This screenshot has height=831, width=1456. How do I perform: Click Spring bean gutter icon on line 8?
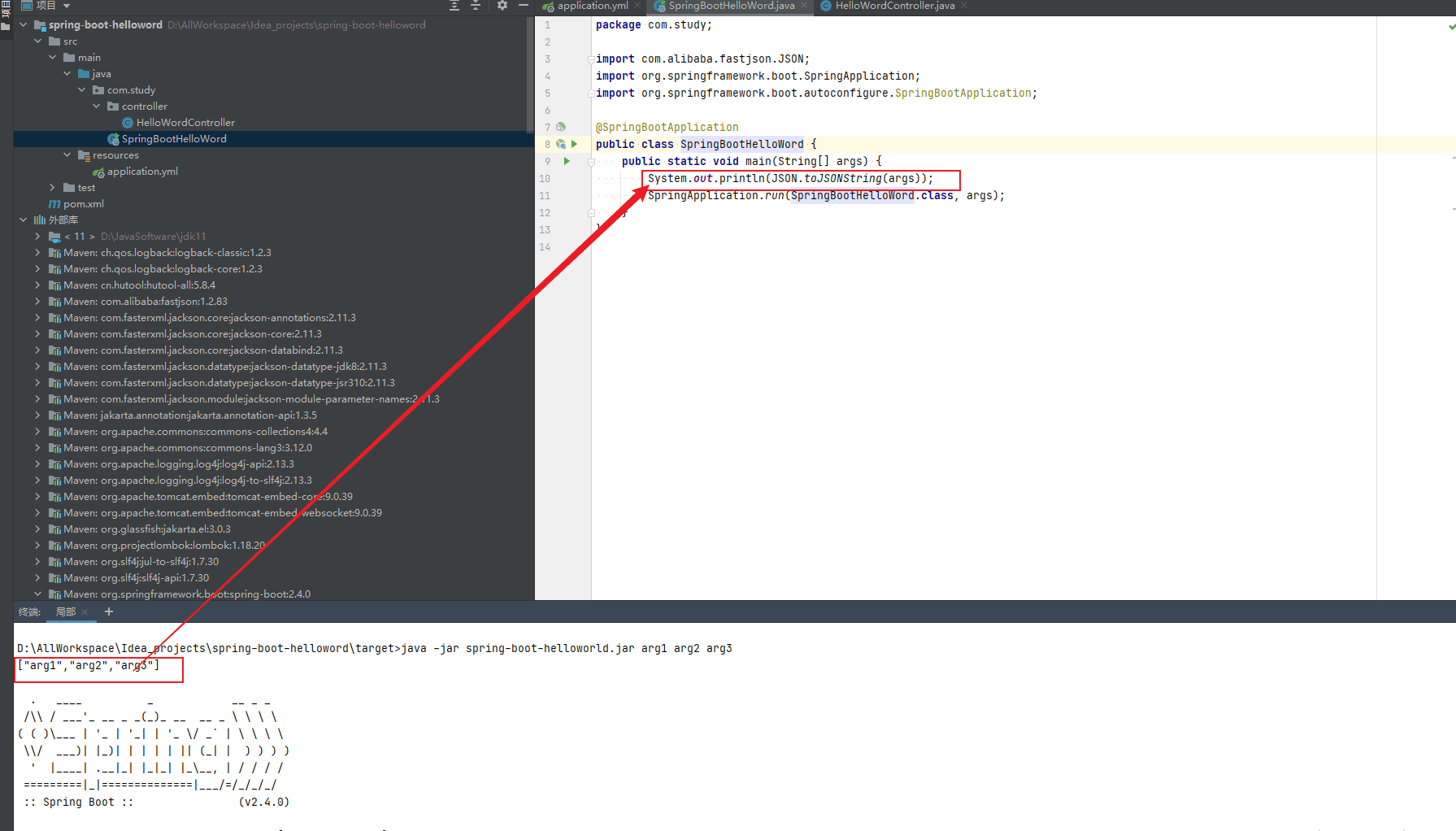(561, 144)
